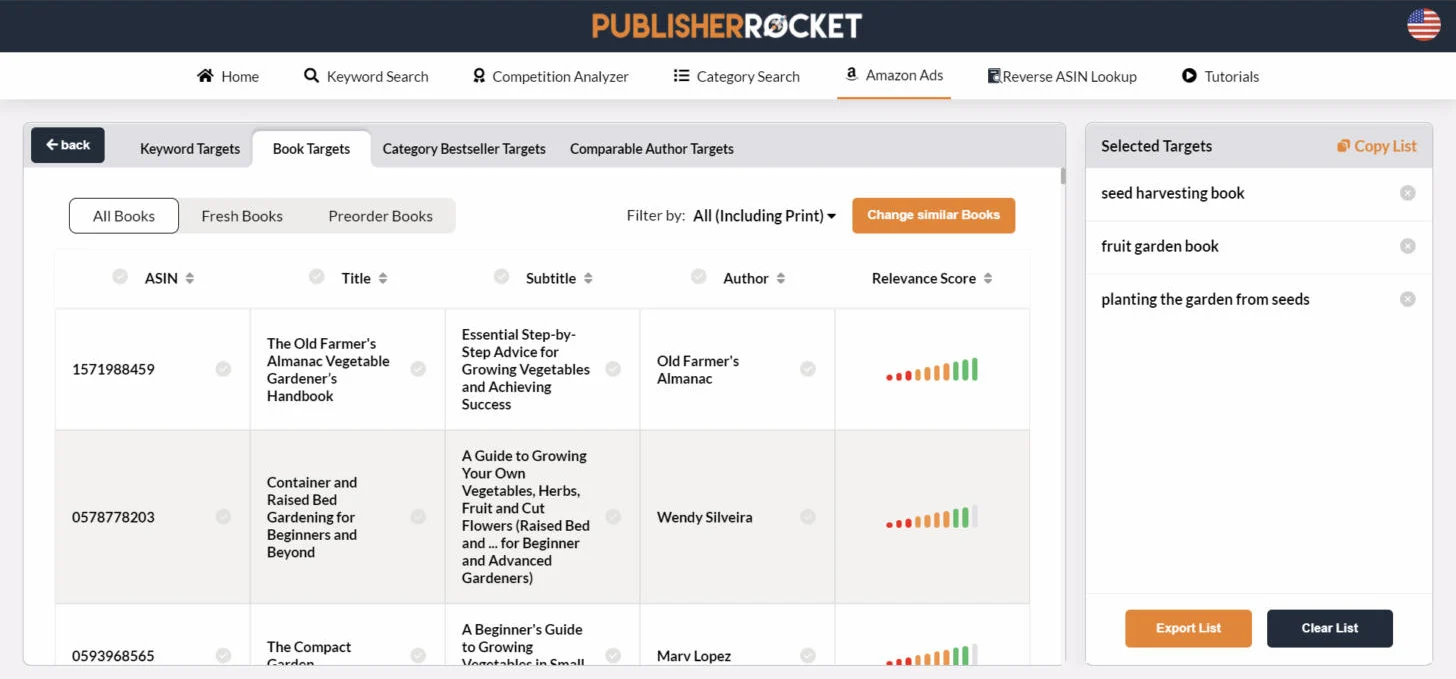Sort by Relevance Score column arrows
This screenshot has width=1456, height=679.
point(988,279)
